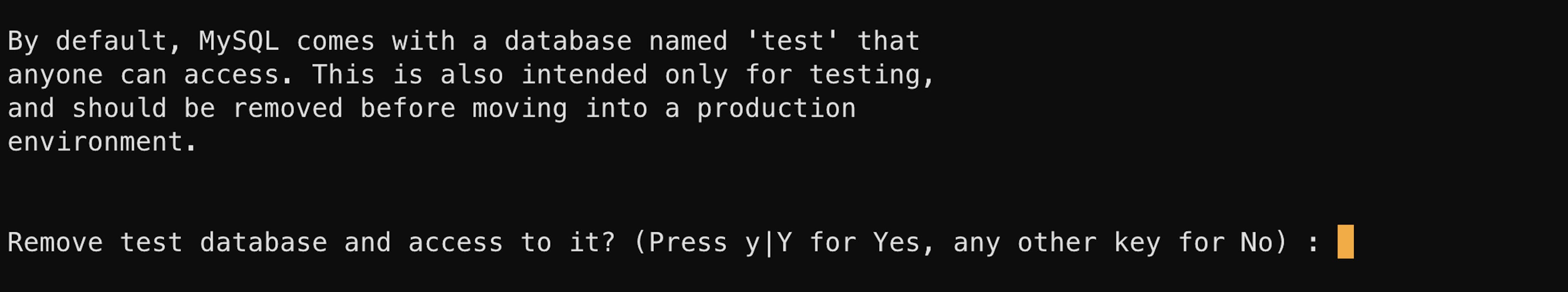Click the word 'removed' on third line
Image resolution: width=1568 pixels, height=292 pixels.
coord(287,108)
